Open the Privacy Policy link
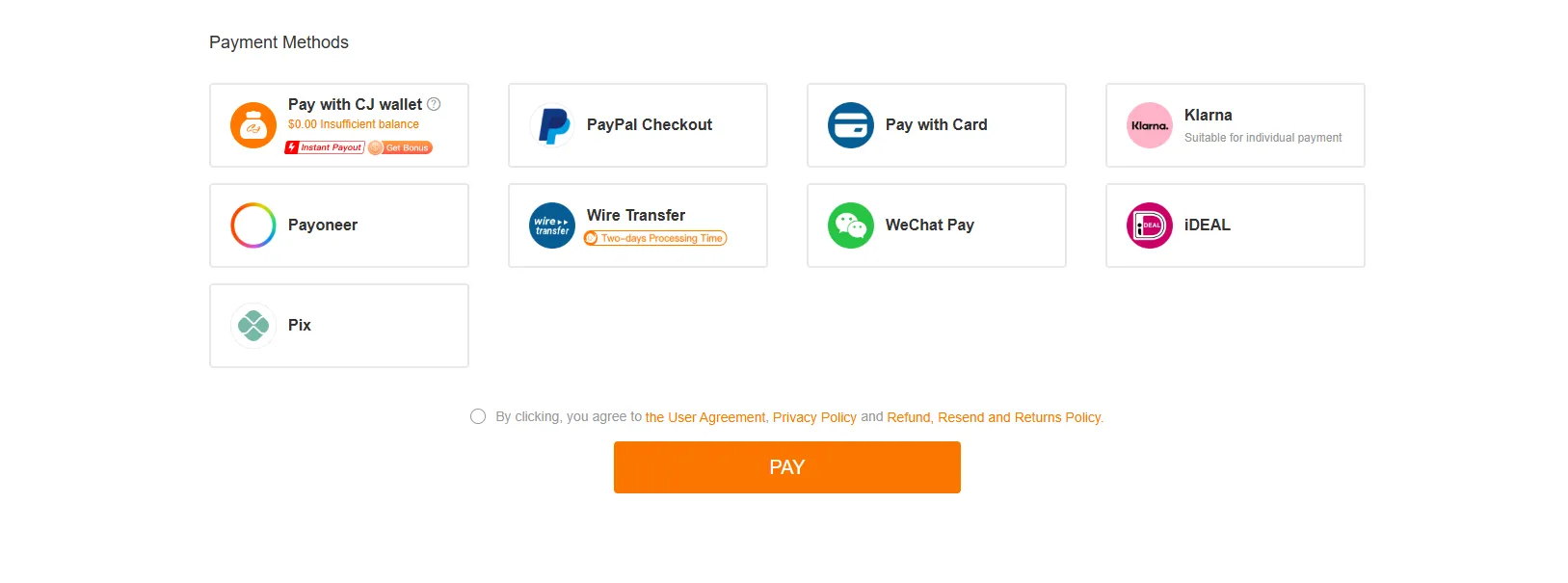 pyautogui.click(x=814, y=417)
